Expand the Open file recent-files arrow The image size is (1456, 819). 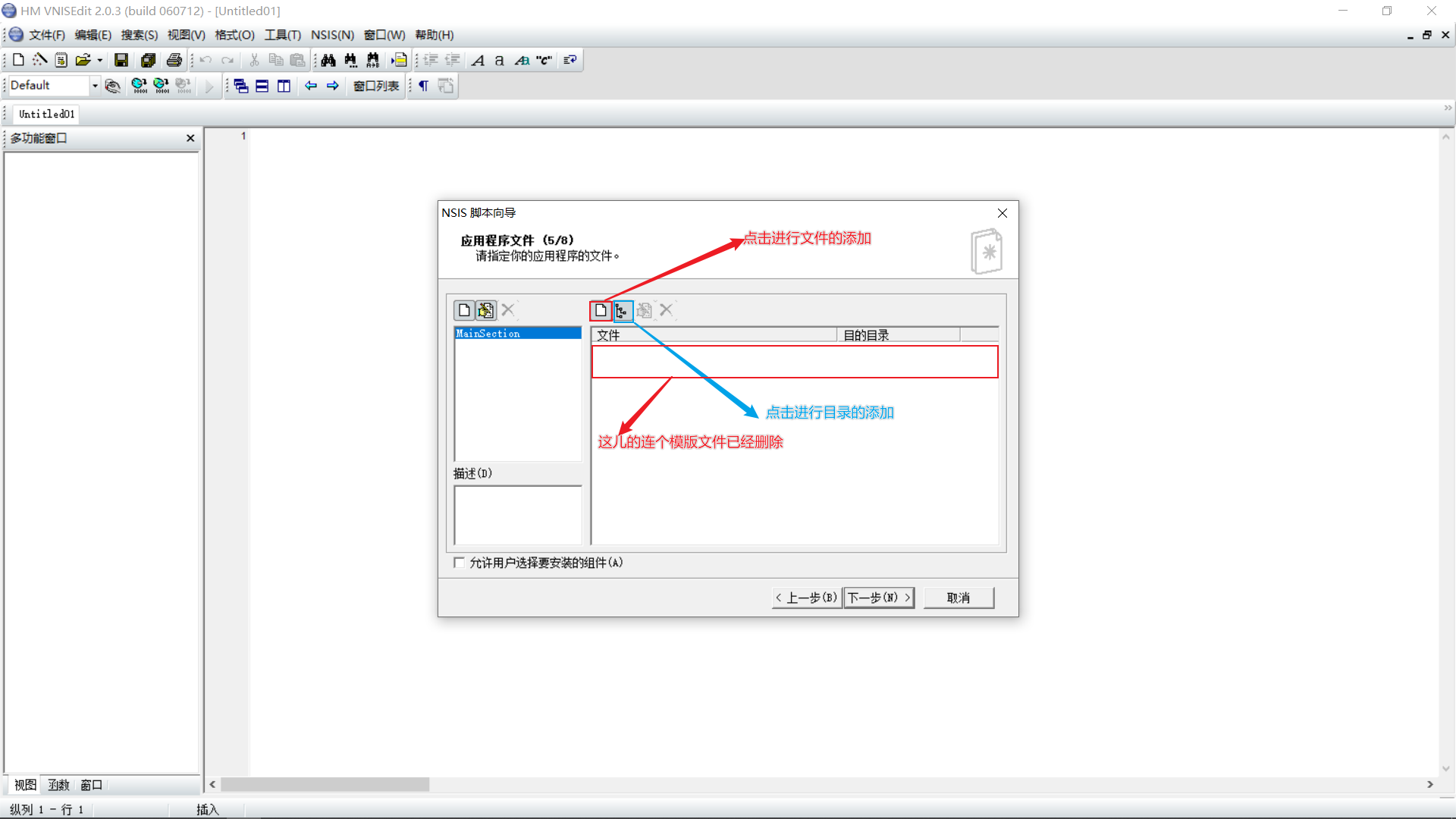click(x=100, y=60)
